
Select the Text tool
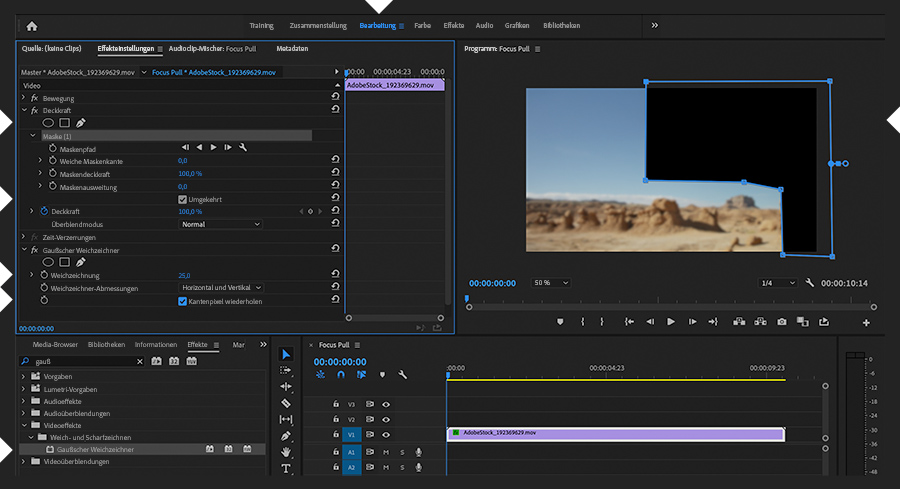click(x=287, y=469)
